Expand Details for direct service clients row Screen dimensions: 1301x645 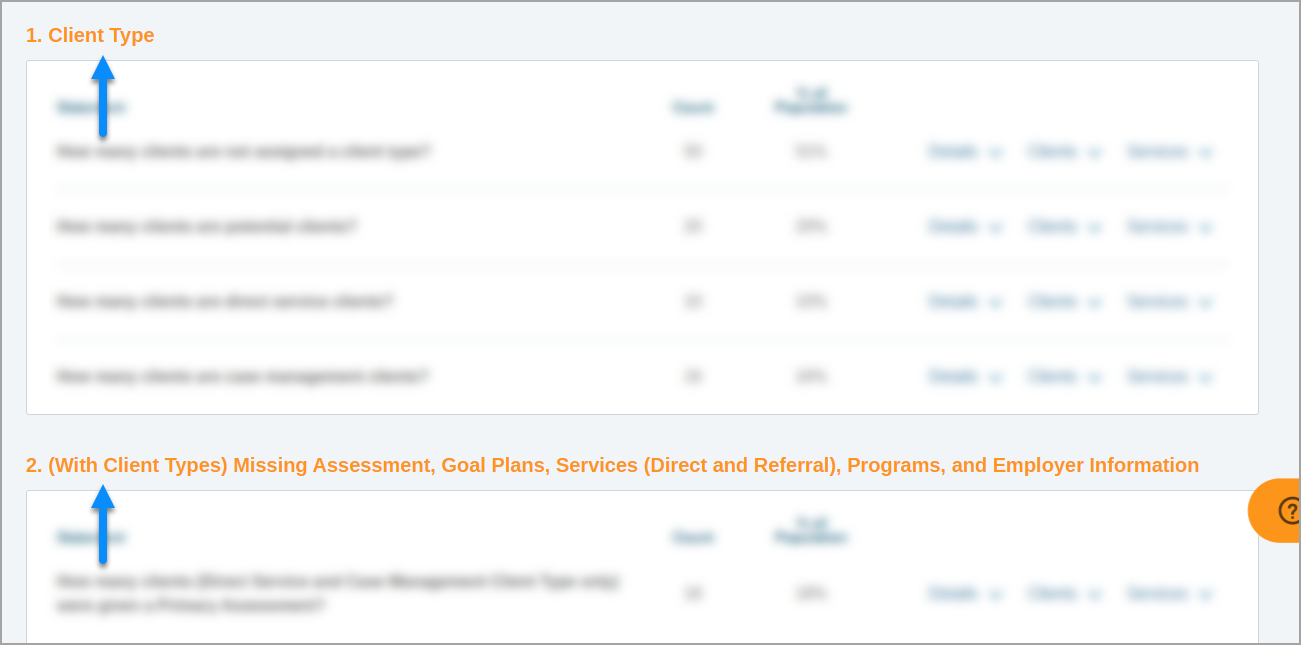coord(965,302)
